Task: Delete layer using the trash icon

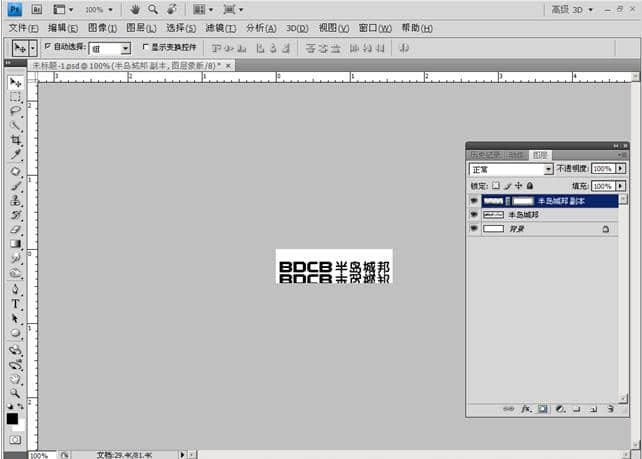Action: tap(607, 409)
